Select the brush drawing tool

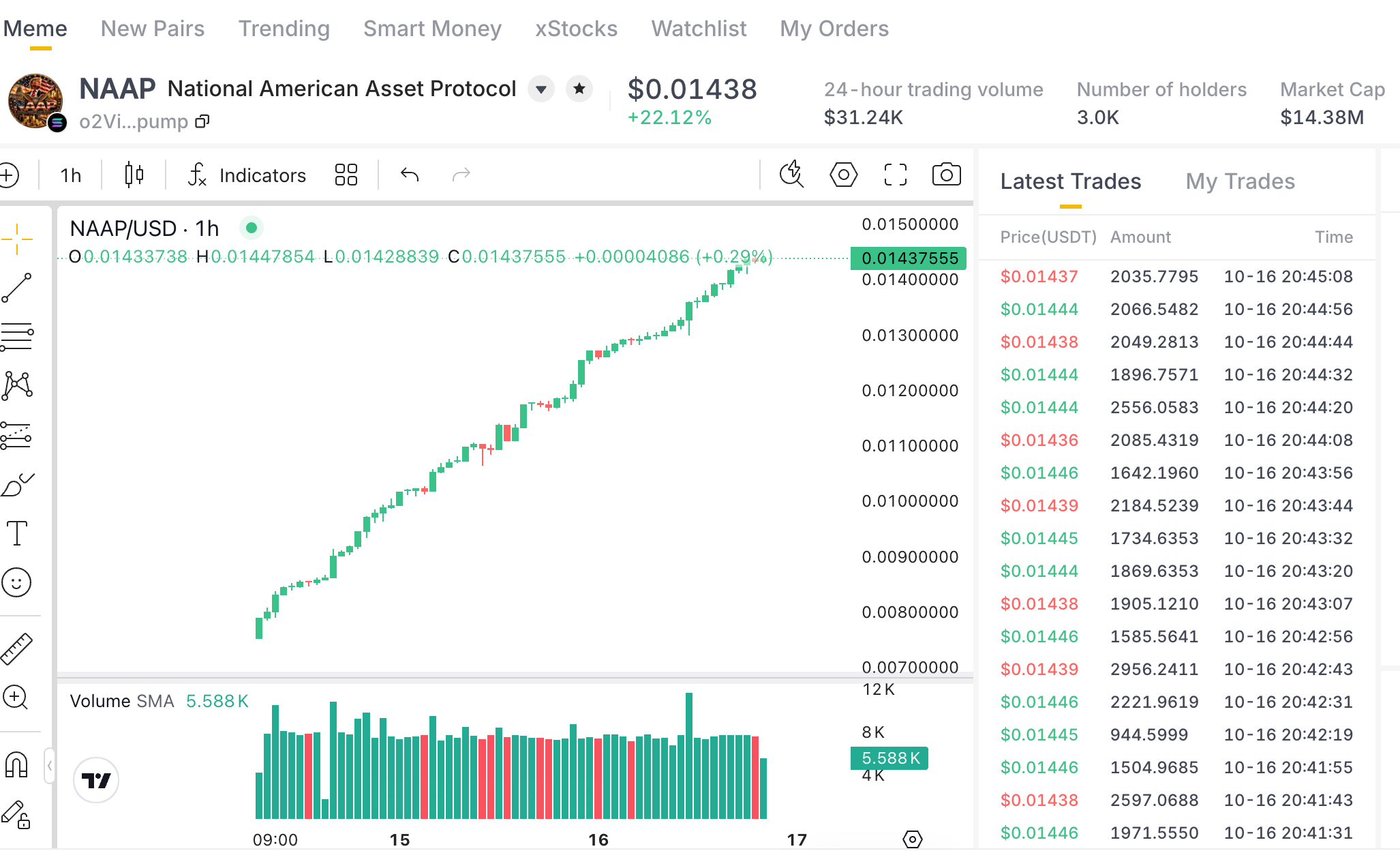click(x=17, y=484)
